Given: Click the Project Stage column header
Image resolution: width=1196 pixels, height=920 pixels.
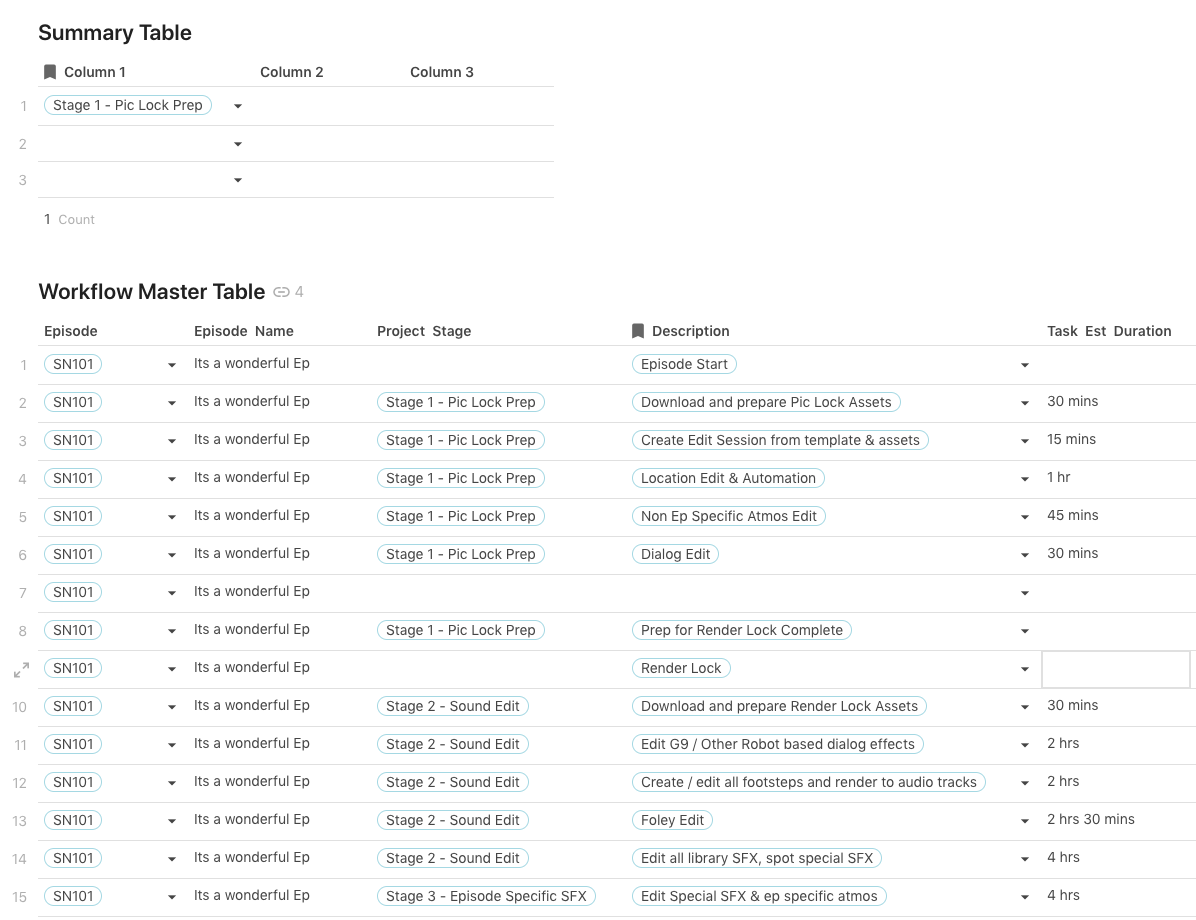Looking at the screenshot, I should pyautogui.click(x=424, y=331).
